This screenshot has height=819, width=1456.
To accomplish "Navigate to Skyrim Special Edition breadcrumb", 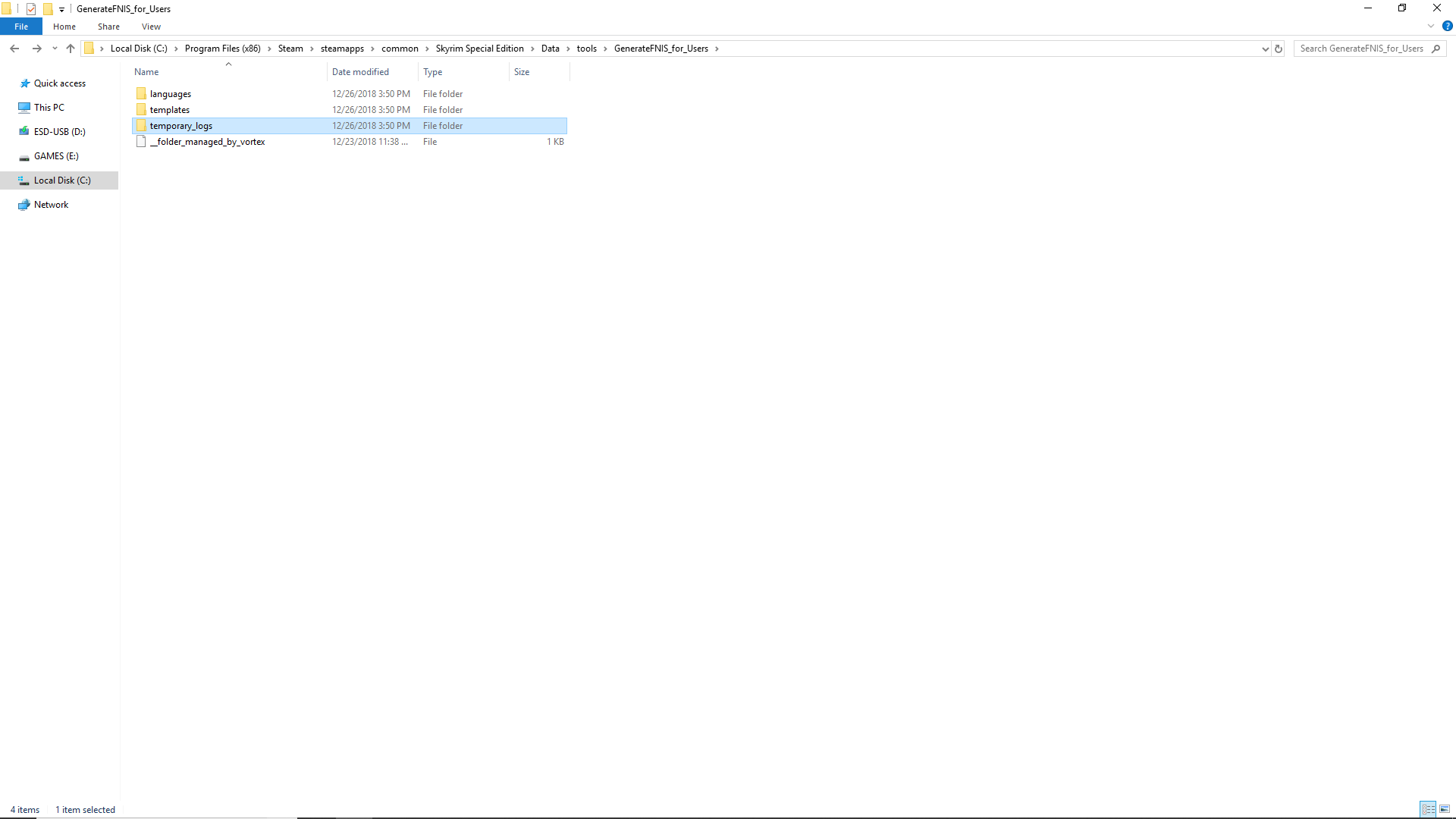I will click(x=479, y=49).
